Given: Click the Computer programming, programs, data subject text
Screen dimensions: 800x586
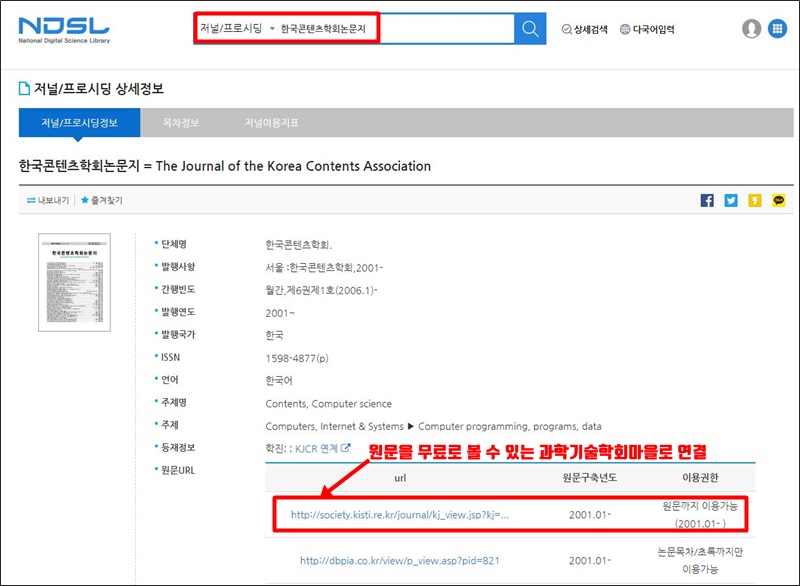Looking at the screenshot, I should 510,426.
